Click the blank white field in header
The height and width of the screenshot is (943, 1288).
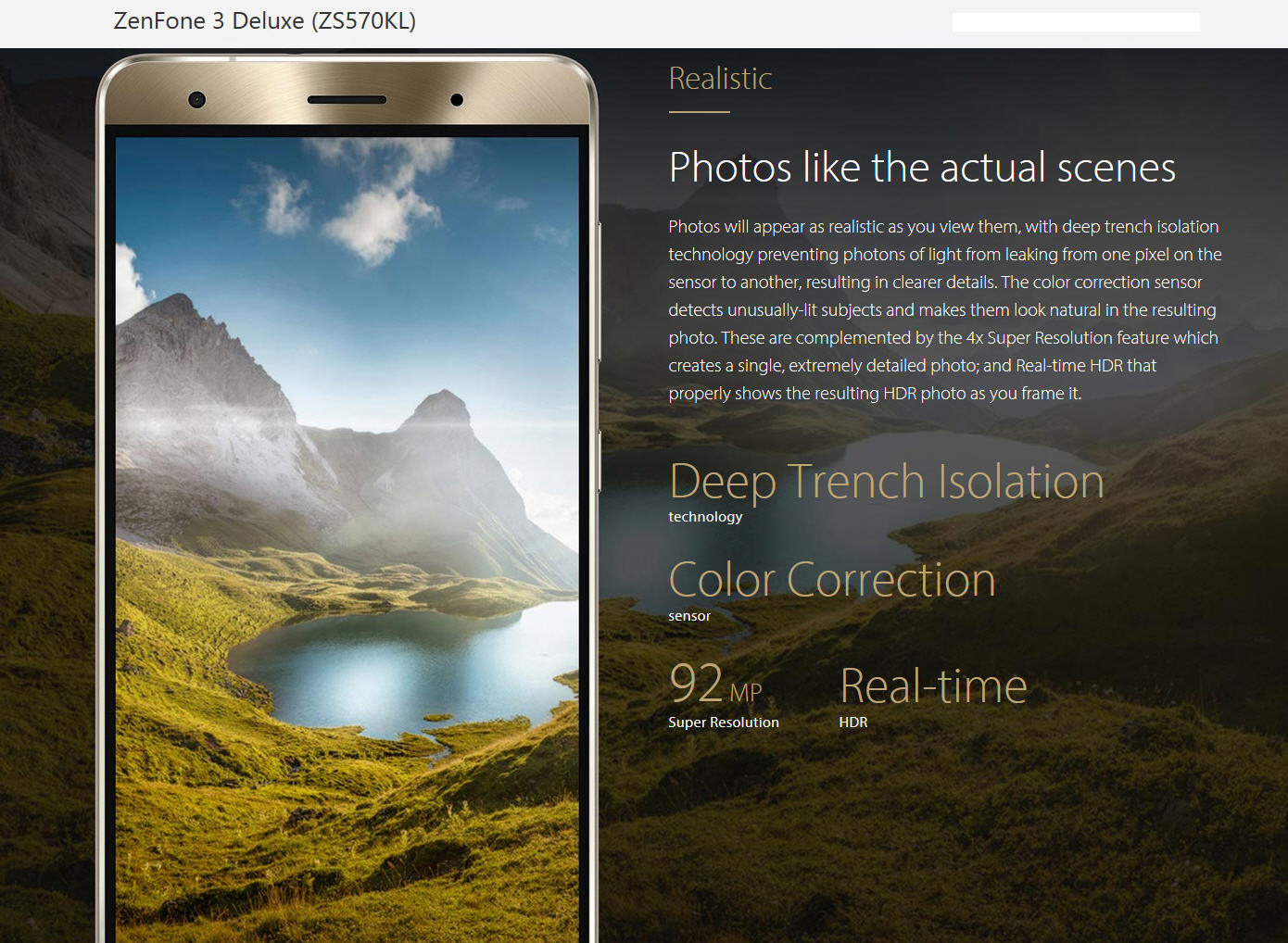coord(1075,22)
